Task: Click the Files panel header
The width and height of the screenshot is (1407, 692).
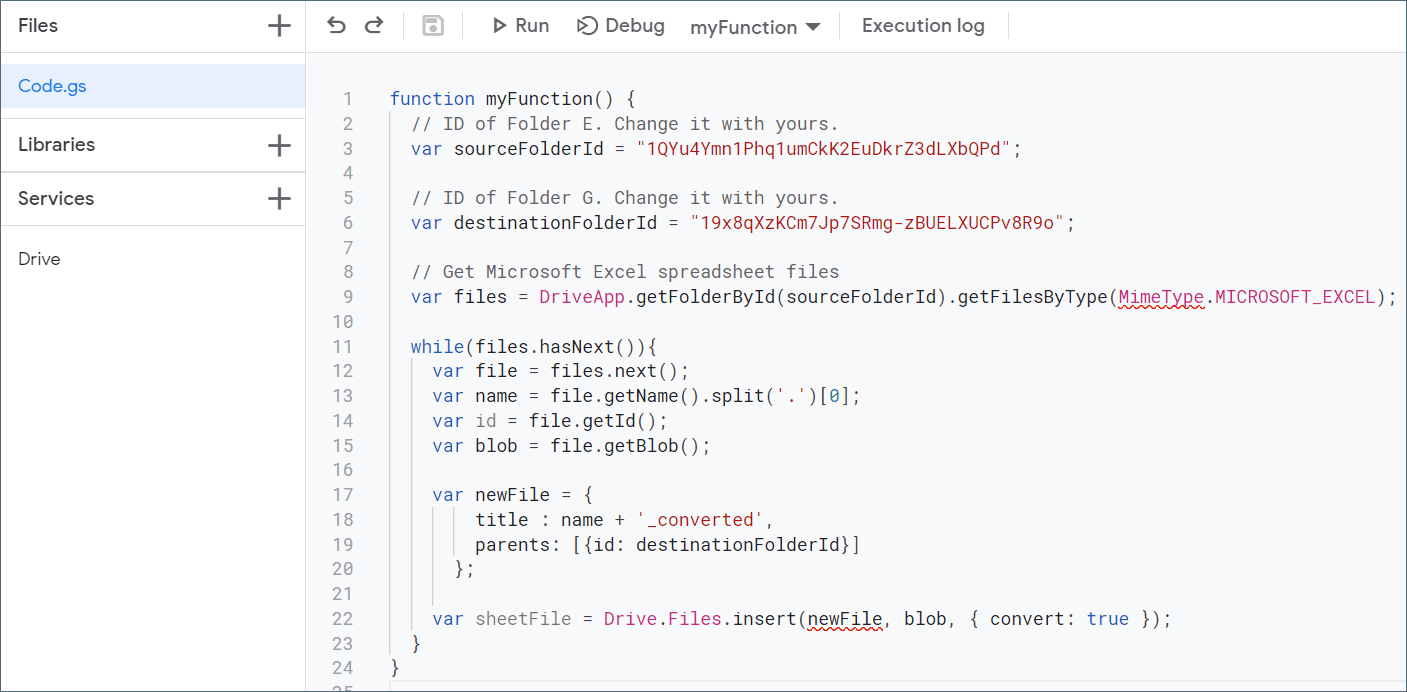Action: pyautogui.click(x=38, y=25)
